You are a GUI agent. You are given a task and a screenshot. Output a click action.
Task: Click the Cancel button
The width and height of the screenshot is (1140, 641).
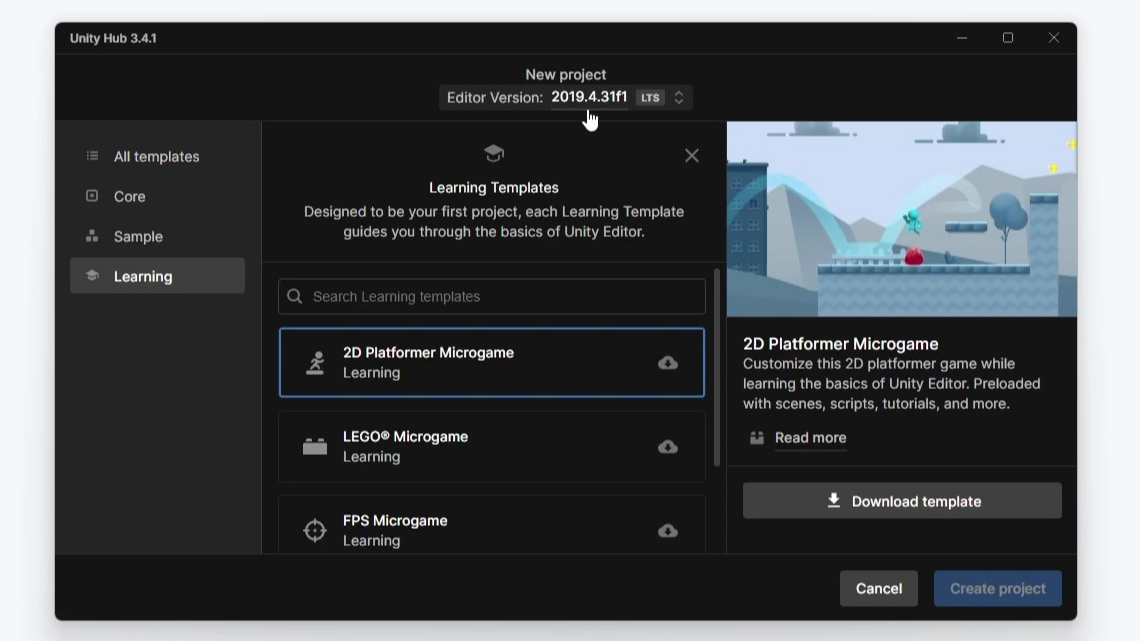point(879,589)
